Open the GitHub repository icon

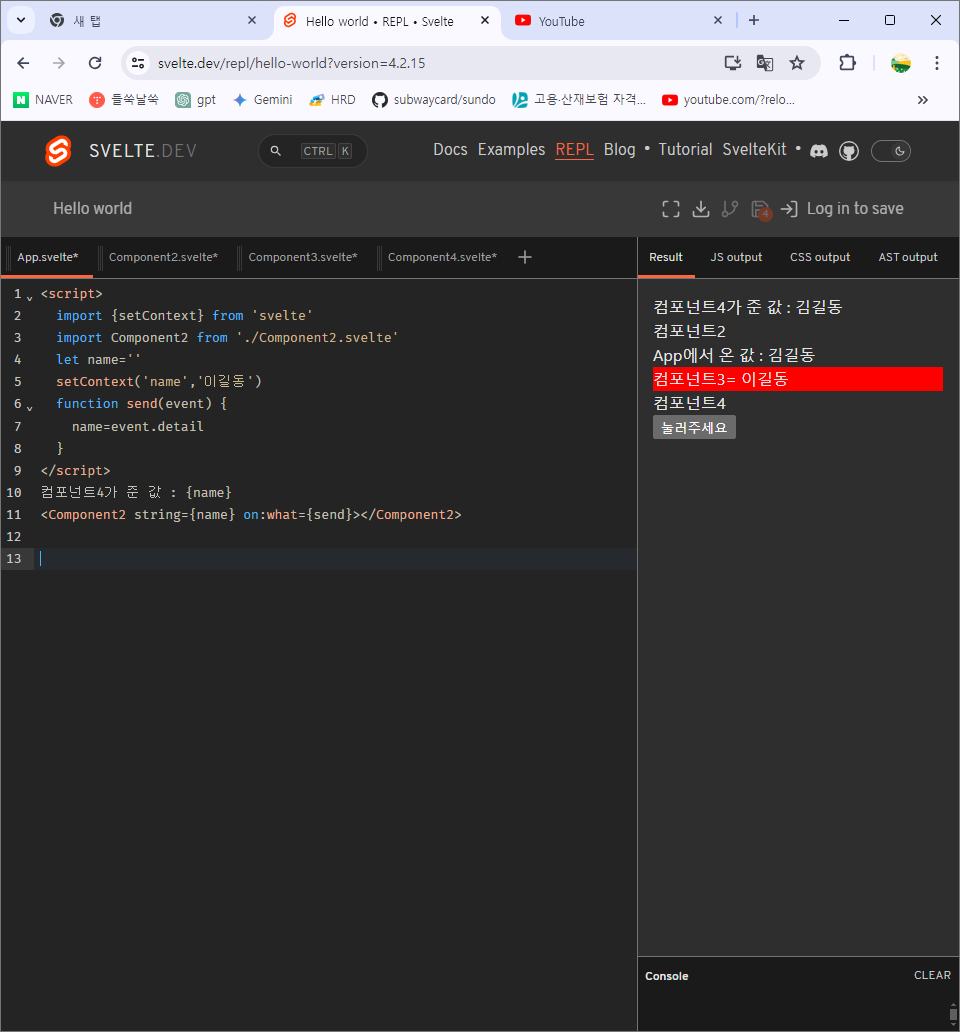pos(849,151)
